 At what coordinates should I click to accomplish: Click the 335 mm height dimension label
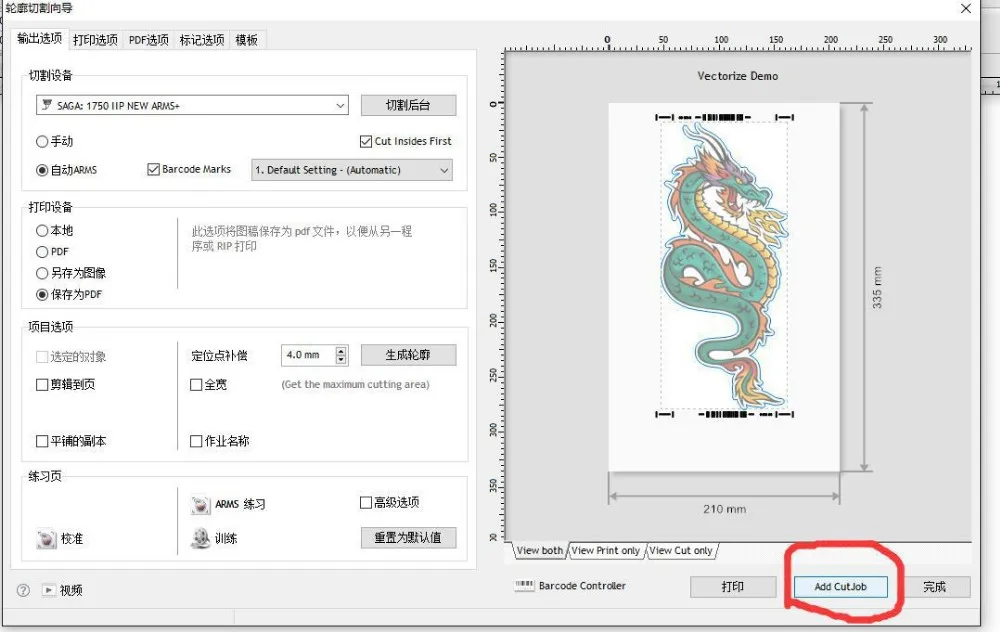click(x=878, y=288)
